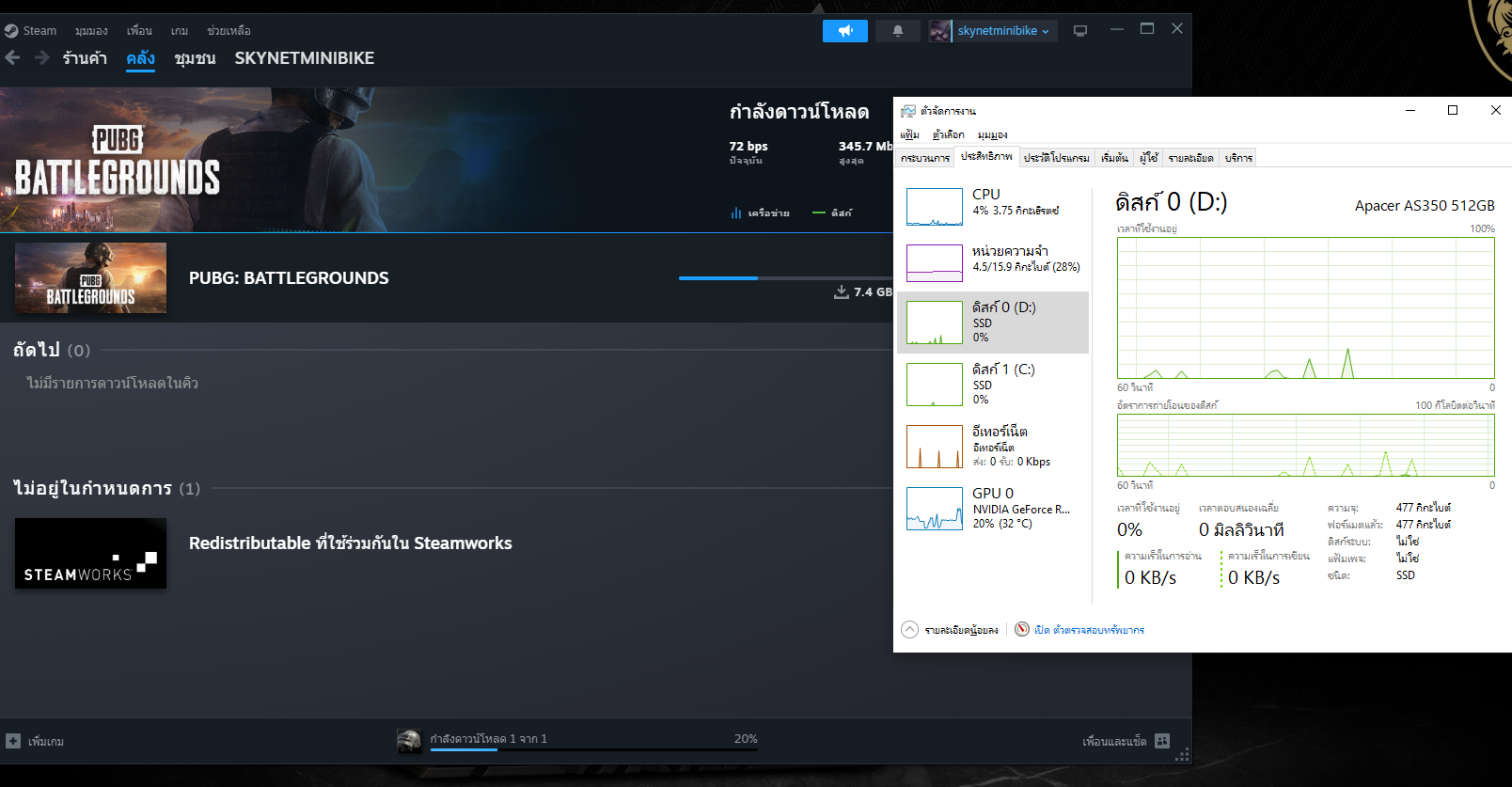Click the PUBG download progress bar

pyautogui.click(x=785, y=278)
